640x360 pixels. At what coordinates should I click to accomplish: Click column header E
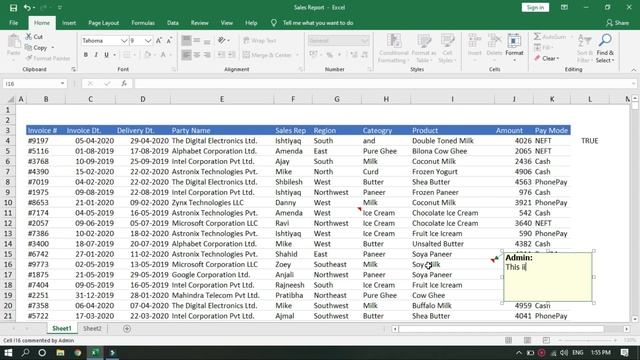(x=222, y=99)
